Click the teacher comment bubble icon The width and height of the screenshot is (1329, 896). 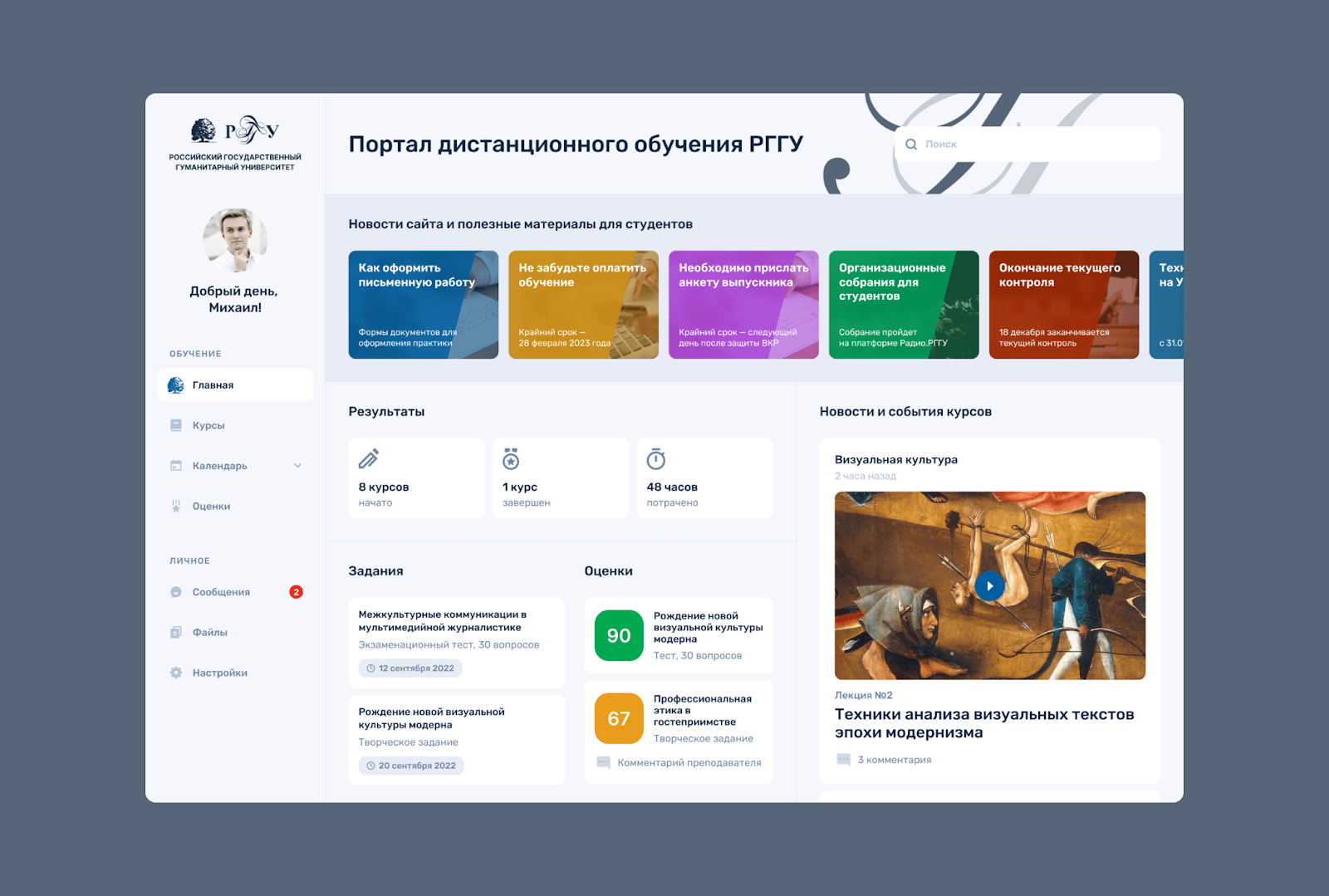point(604,762)
